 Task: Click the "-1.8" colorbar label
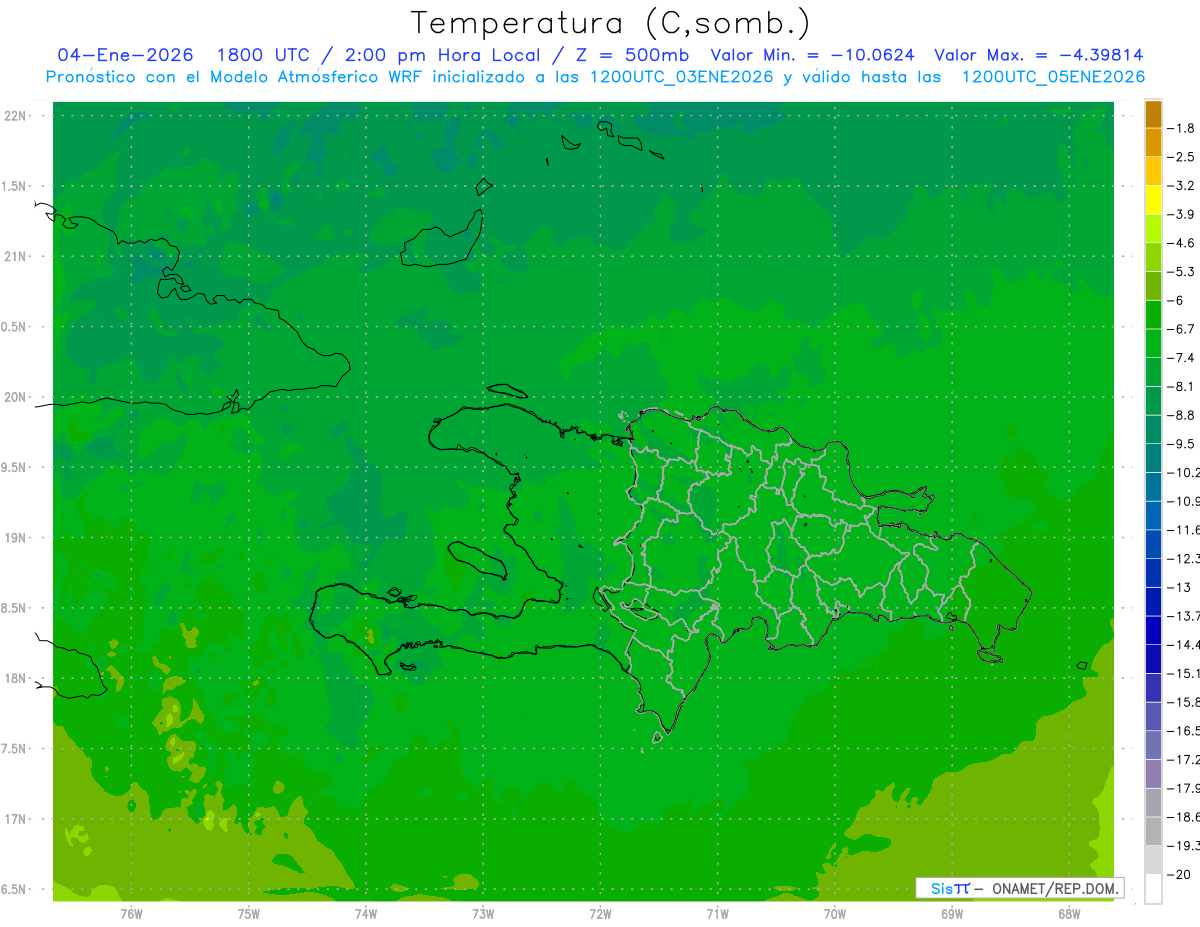pos(1183,128)
